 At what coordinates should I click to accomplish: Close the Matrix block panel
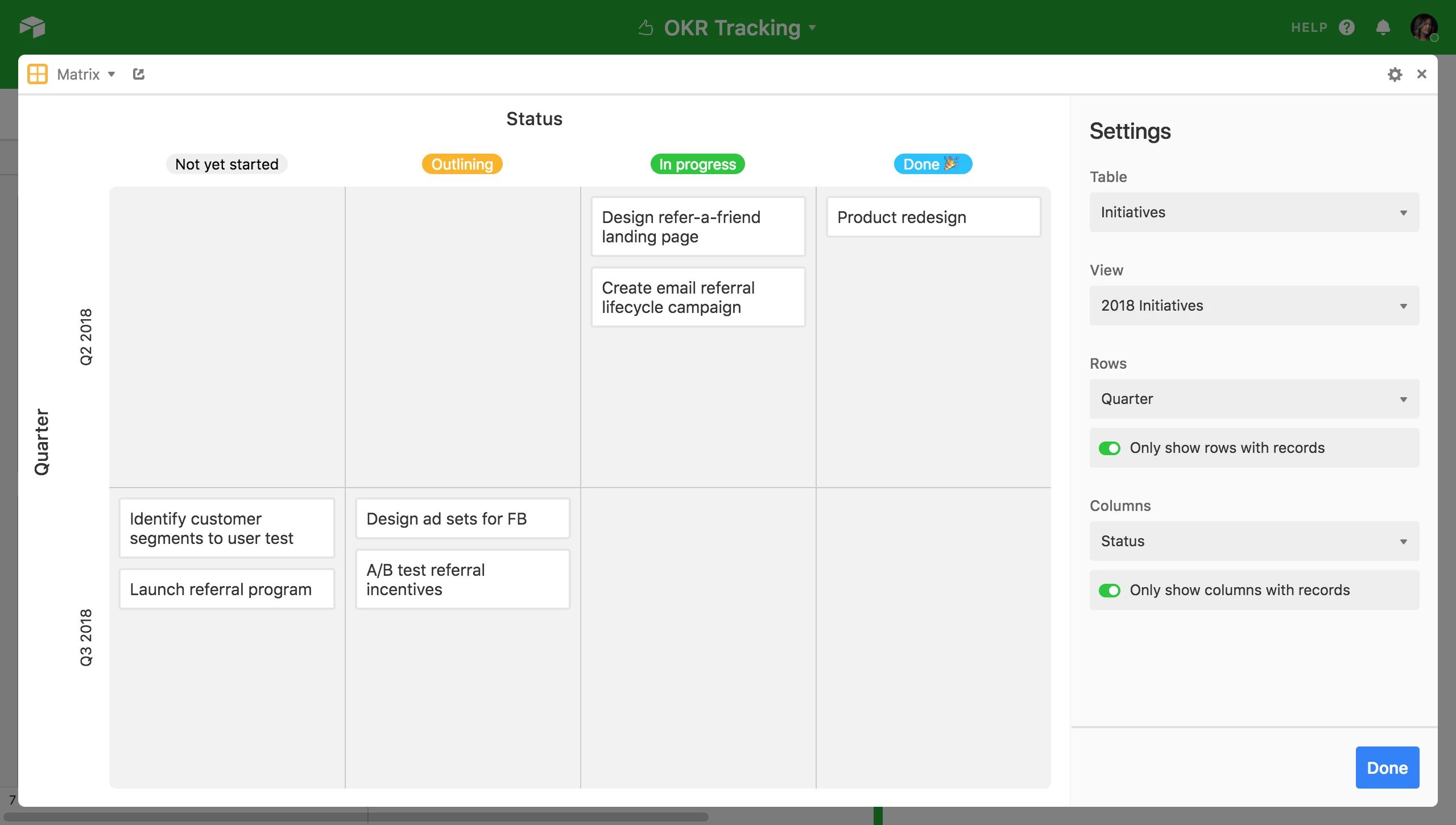(1422, 74)
